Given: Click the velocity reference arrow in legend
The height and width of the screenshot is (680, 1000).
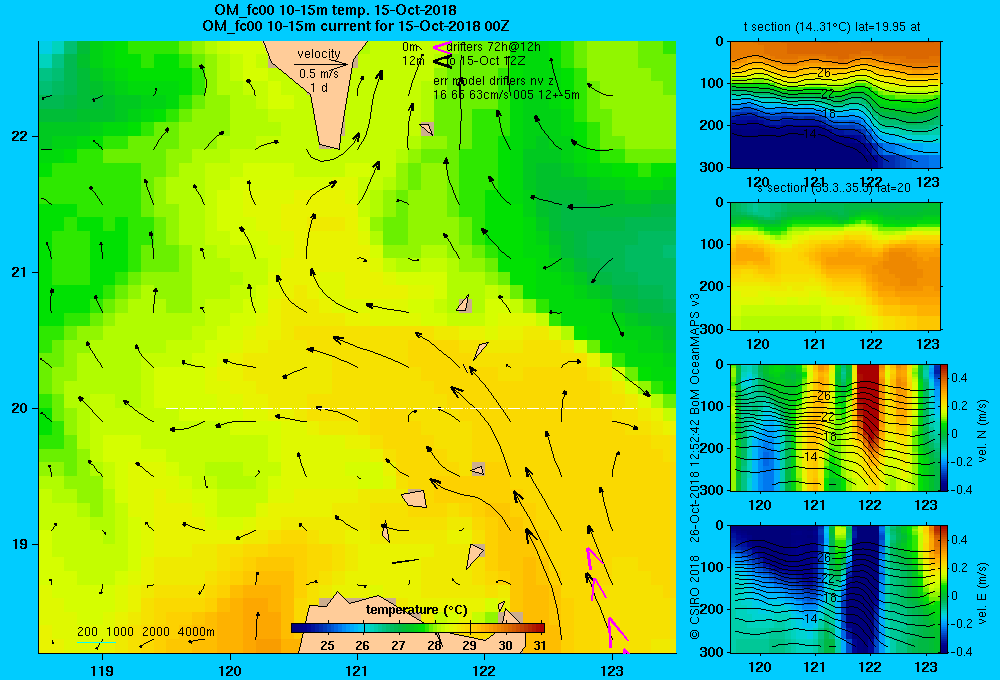Looking at the screenshot, I should point(321,64).
